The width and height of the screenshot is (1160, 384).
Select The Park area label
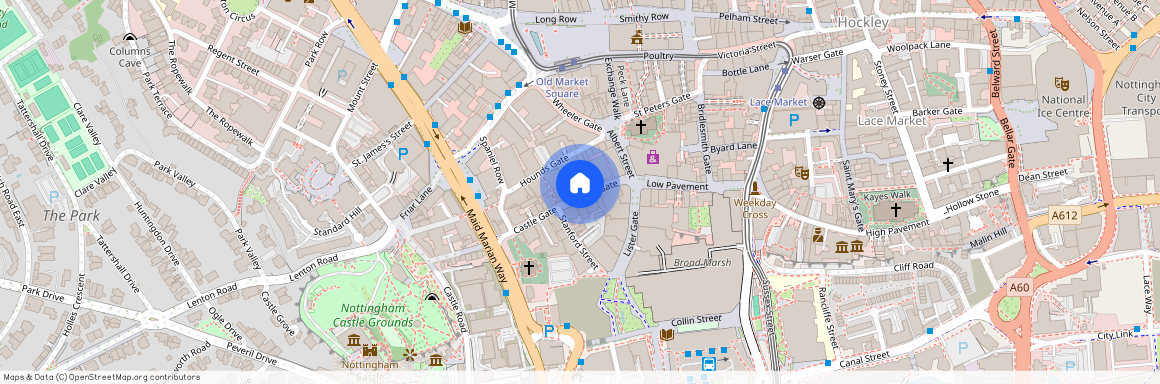coord(71,216)
